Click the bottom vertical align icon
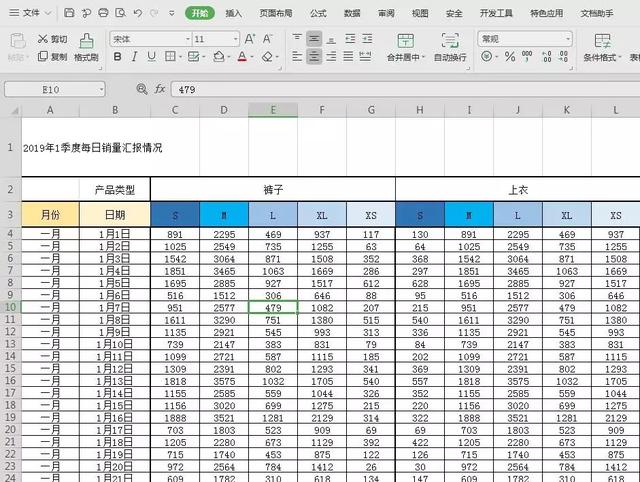 pos(331,39)
